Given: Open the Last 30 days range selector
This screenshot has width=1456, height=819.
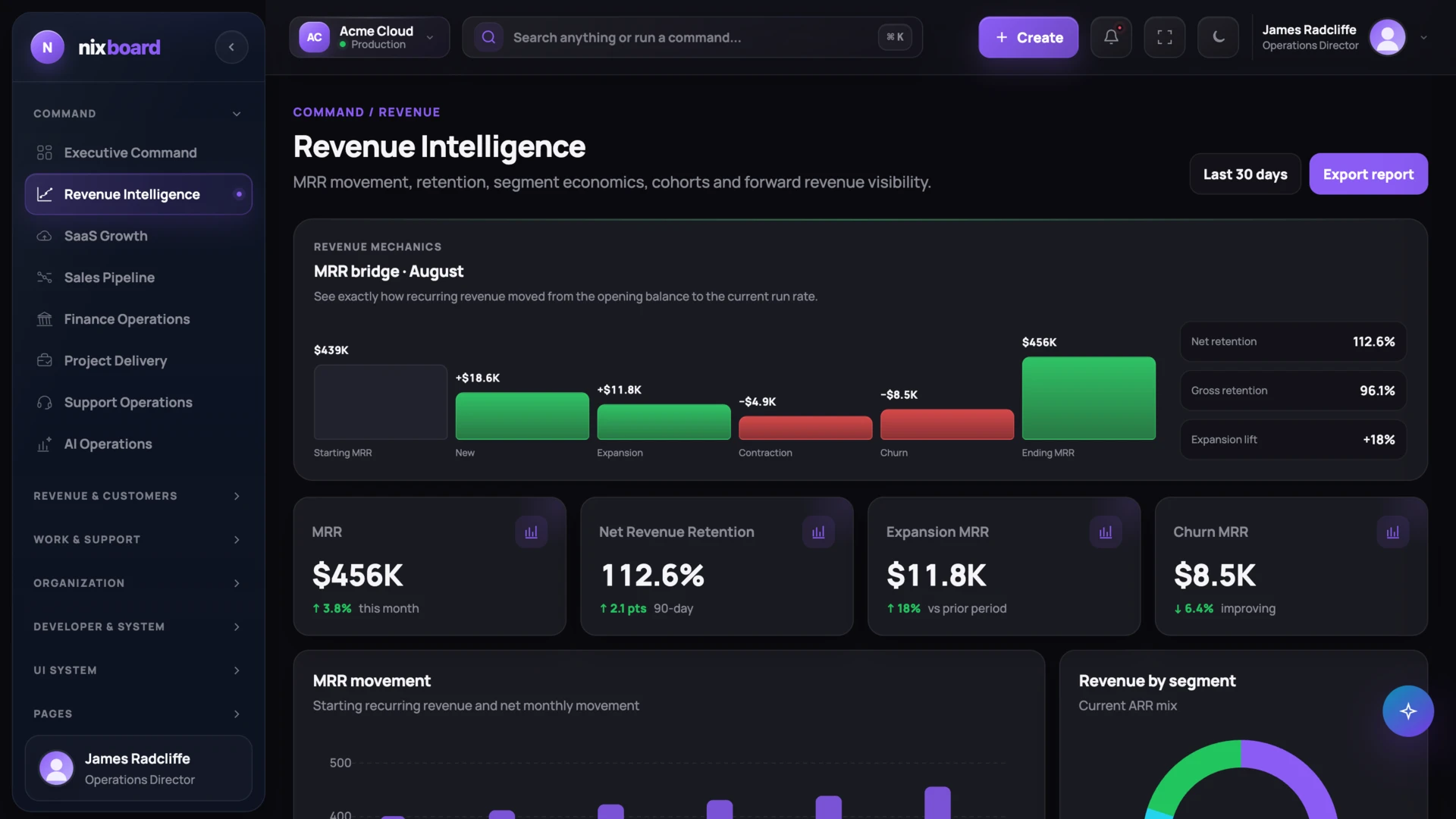Looking at the screenshot, I should point(1245,174).
